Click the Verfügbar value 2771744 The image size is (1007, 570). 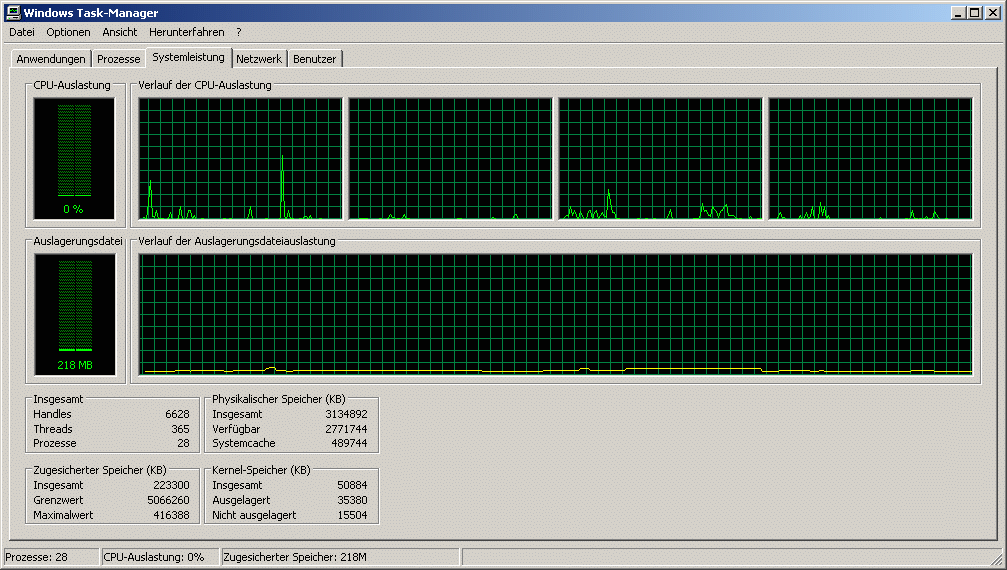pyautogui.click(x=346, y=429)
